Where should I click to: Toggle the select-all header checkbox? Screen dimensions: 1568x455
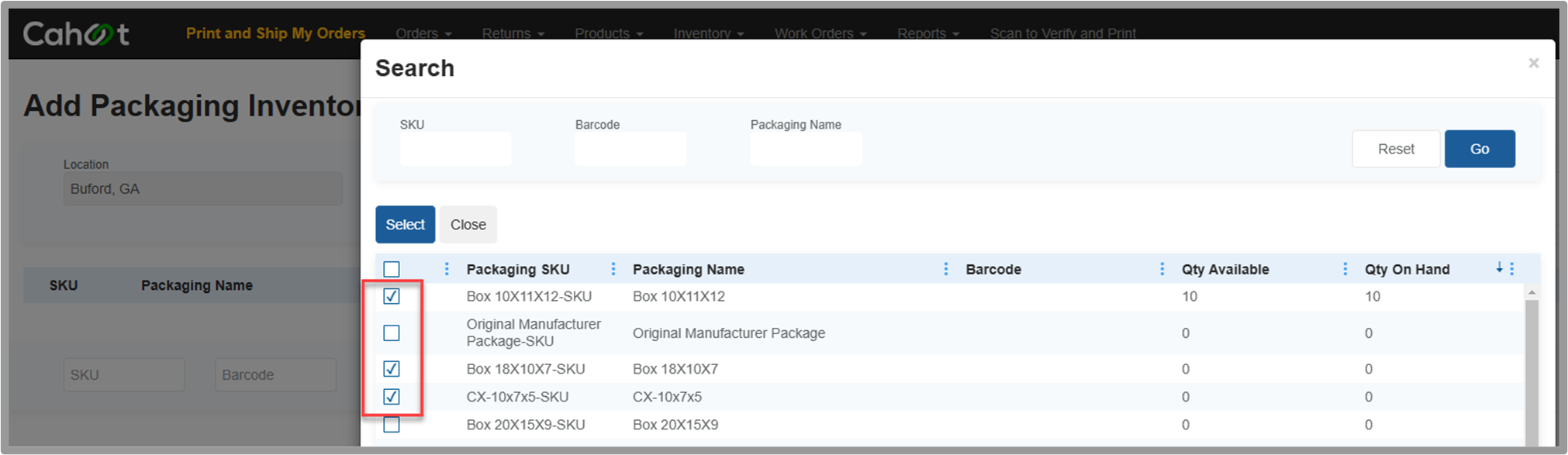click(x=392, y=269)
